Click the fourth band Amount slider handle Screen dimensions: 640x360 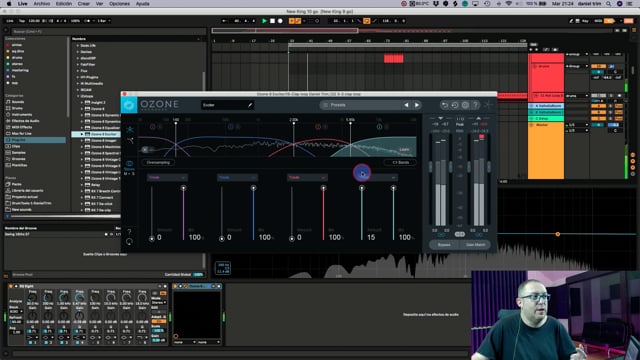(x=362, y=188)
